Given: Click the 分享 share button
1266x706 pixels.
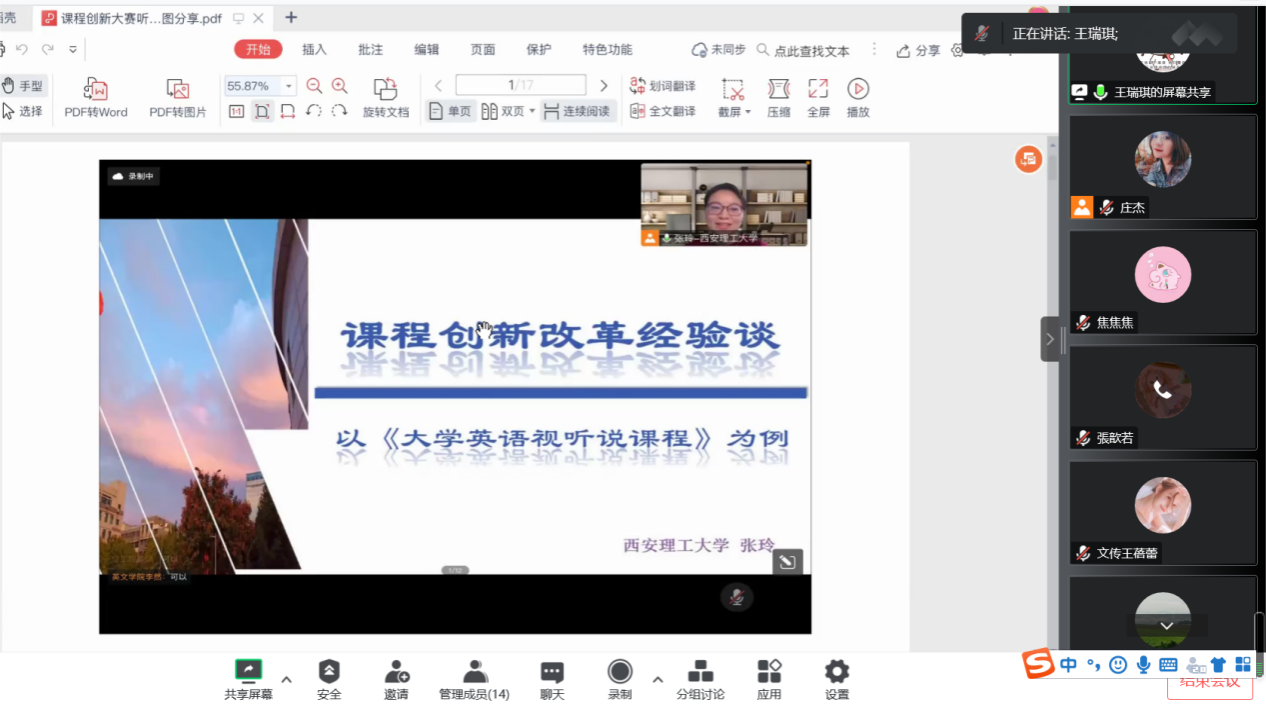Looking at the screenshot, I should pos(918,50).
